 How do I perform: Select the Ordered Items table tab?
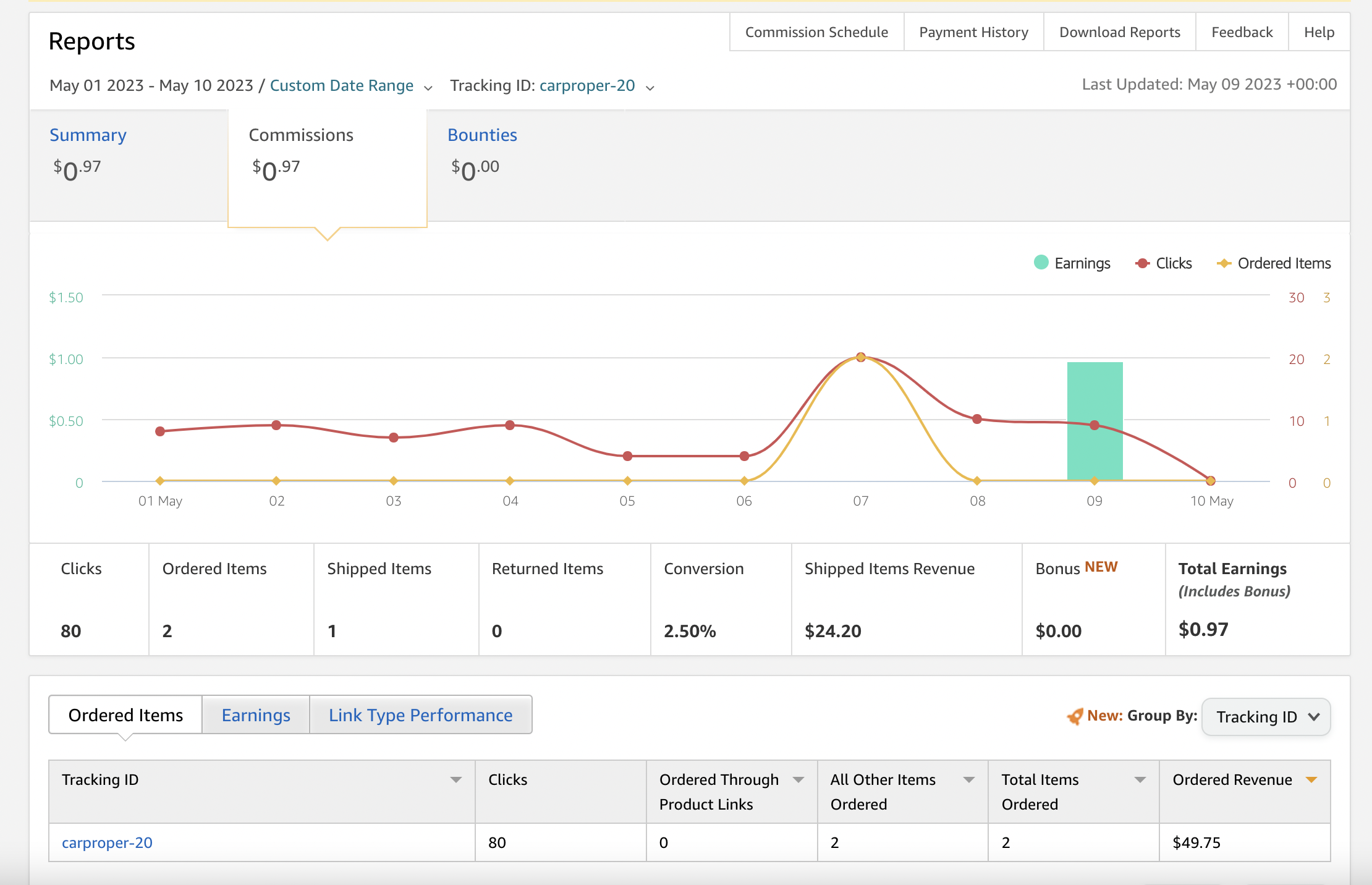pos(125,715)
